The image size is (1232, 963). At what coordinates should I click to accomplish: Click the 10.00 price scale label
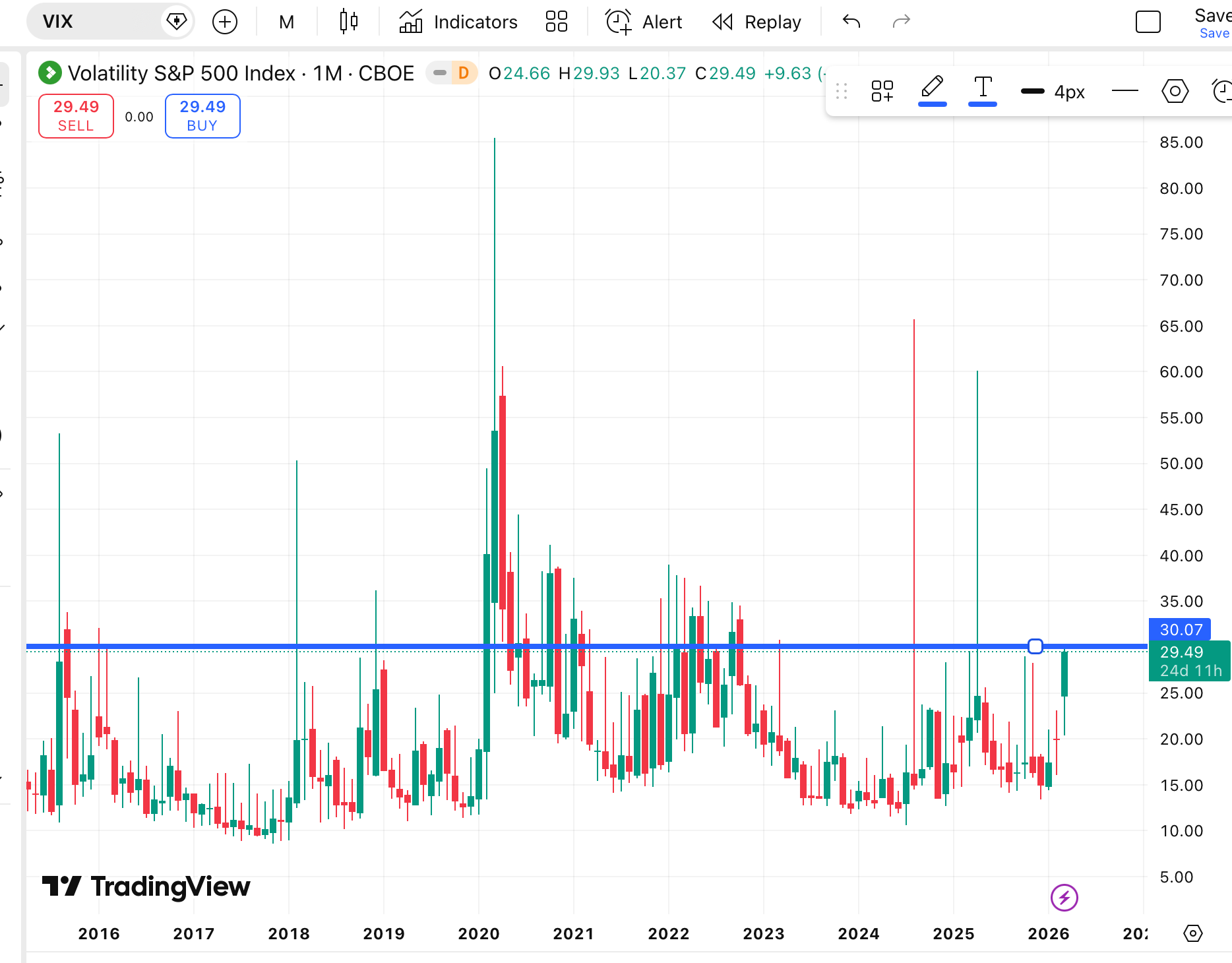pyautogui.click(x=1181, y=831)
